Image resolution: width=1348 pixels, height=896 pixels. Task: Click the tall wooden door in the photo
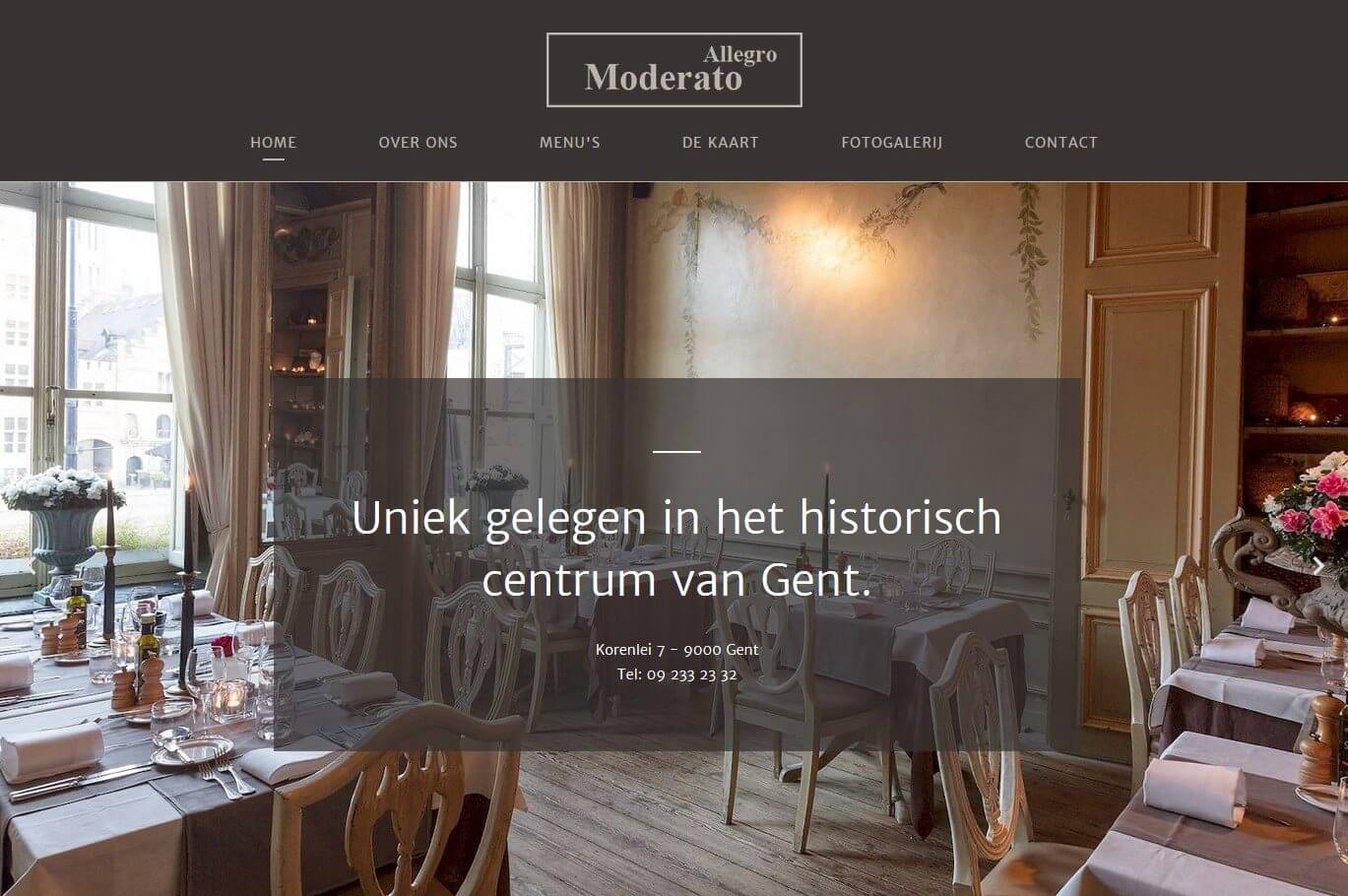1151,463
